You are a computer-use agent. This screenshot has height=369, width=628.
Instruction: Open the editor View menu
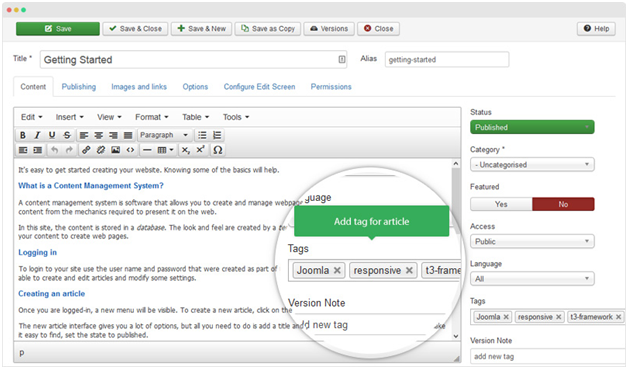coord(109,117)
